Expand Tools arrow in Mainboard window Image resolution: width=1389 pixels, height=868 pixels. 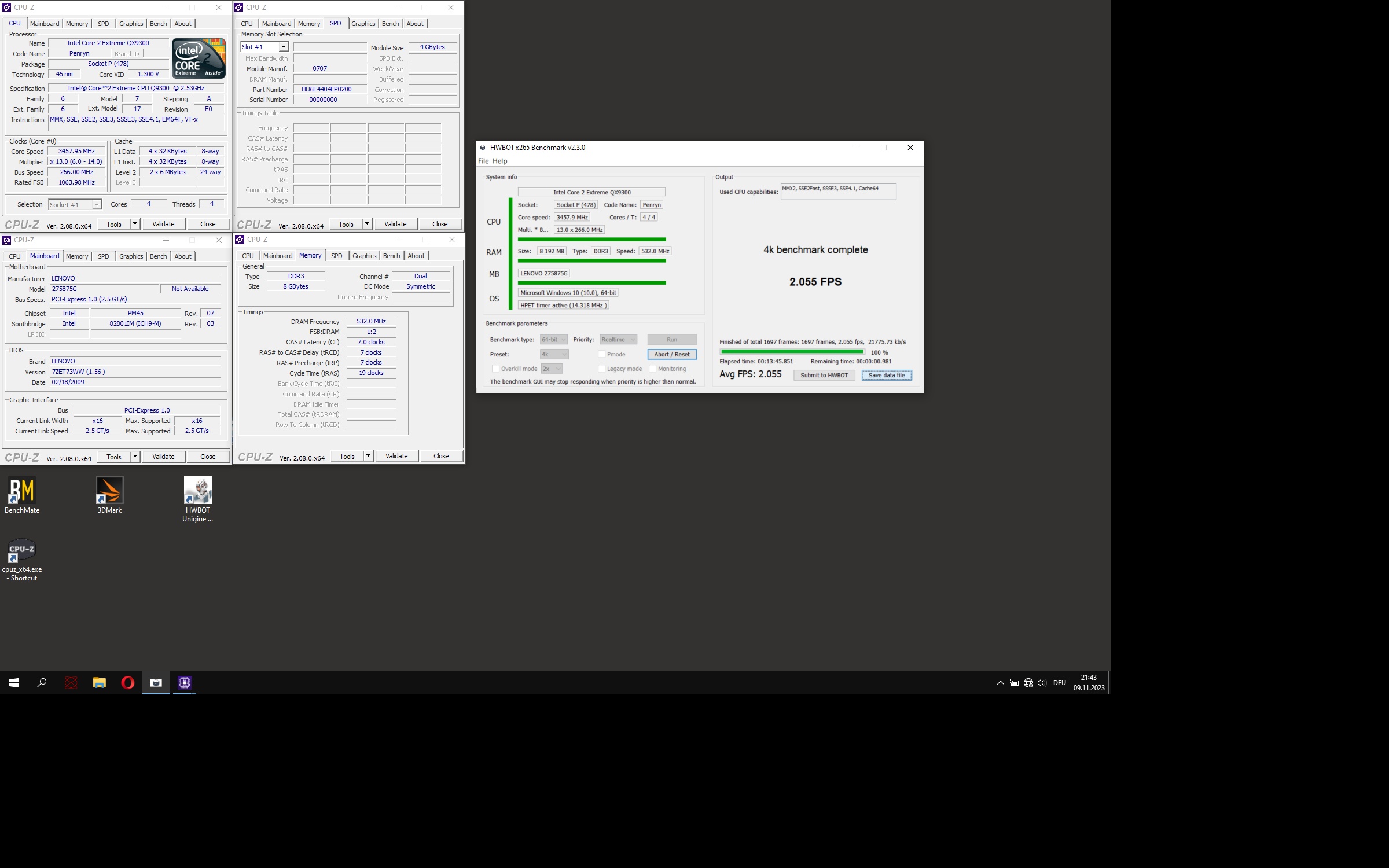pyautogui.click(x=135, y=457)
